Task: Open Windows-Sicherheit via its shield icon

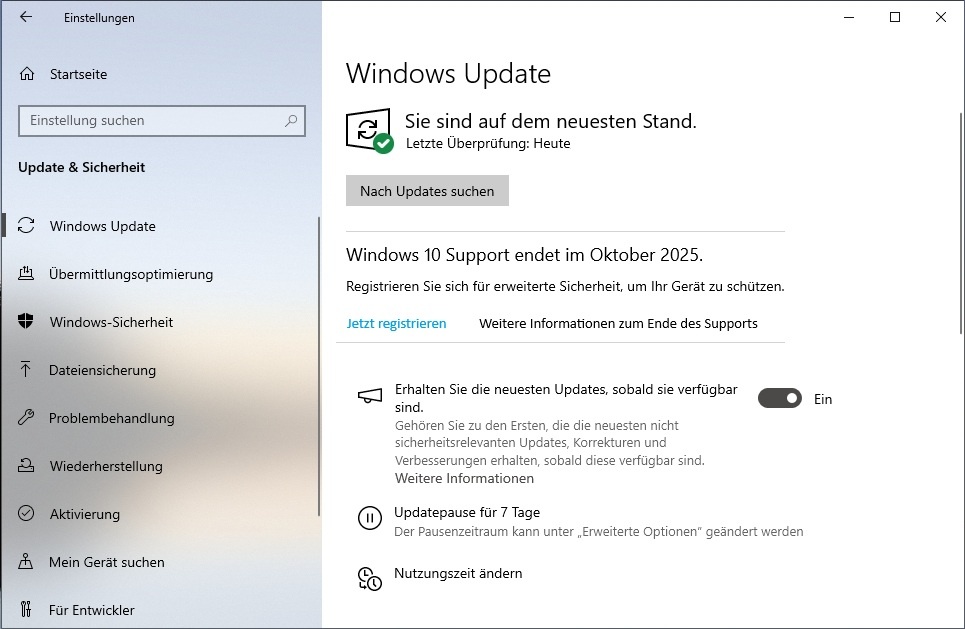Action: pyautogui.click(x=26, y=321)
